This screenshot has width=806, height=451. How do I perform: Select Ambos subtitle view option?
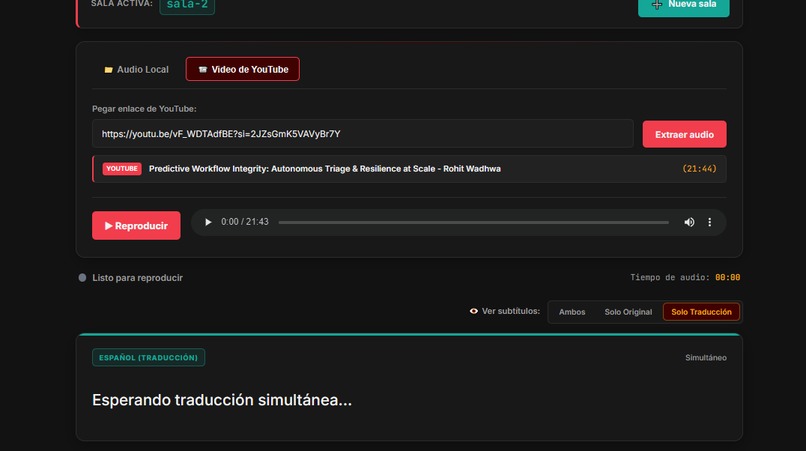coord(572,312)
